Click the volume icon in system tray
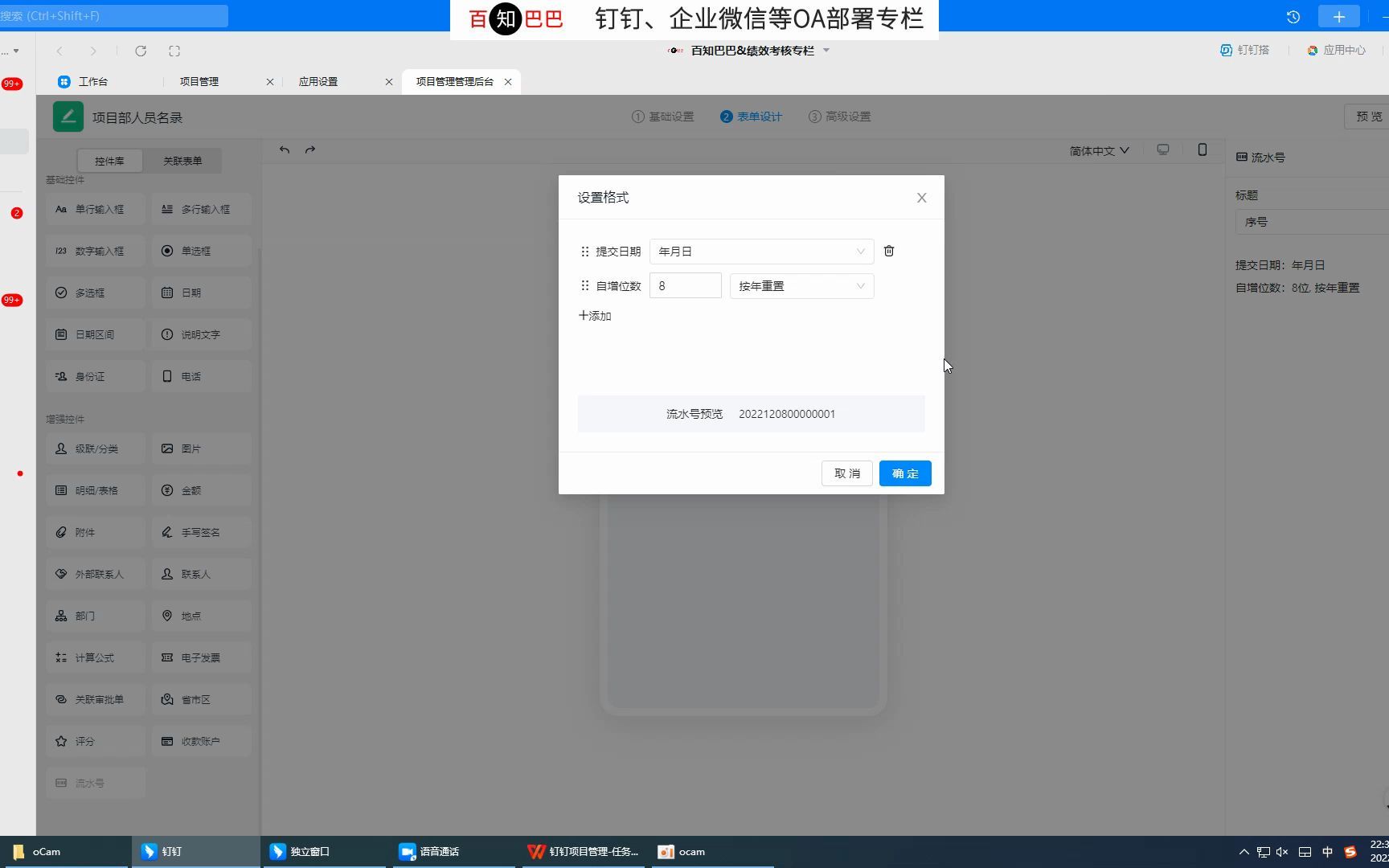Screen dimensions: 1389x868 (x=1282, y=852)
